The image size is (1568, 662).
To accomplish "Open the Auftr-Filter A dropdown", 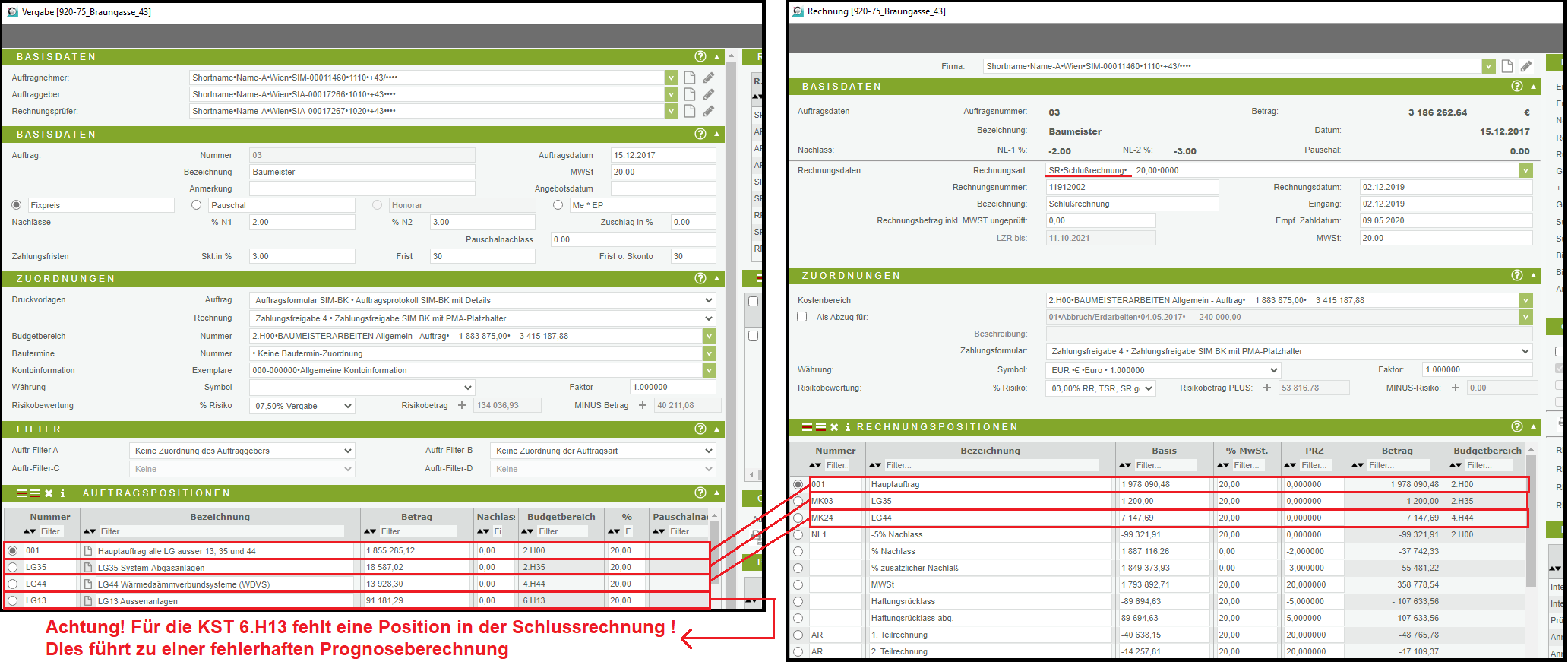I will click(242, 451).
